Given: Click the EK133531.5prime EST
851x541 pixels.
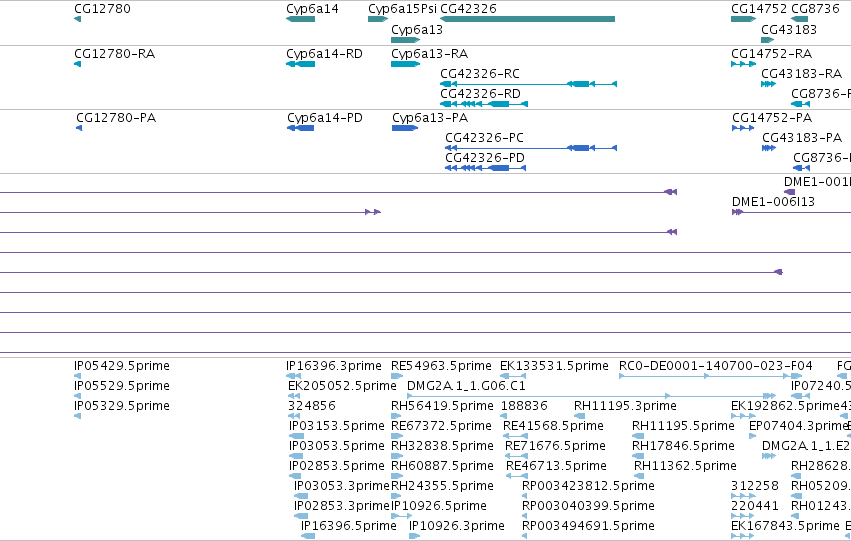Looking at the screenshot, I should tap(513, 376).
